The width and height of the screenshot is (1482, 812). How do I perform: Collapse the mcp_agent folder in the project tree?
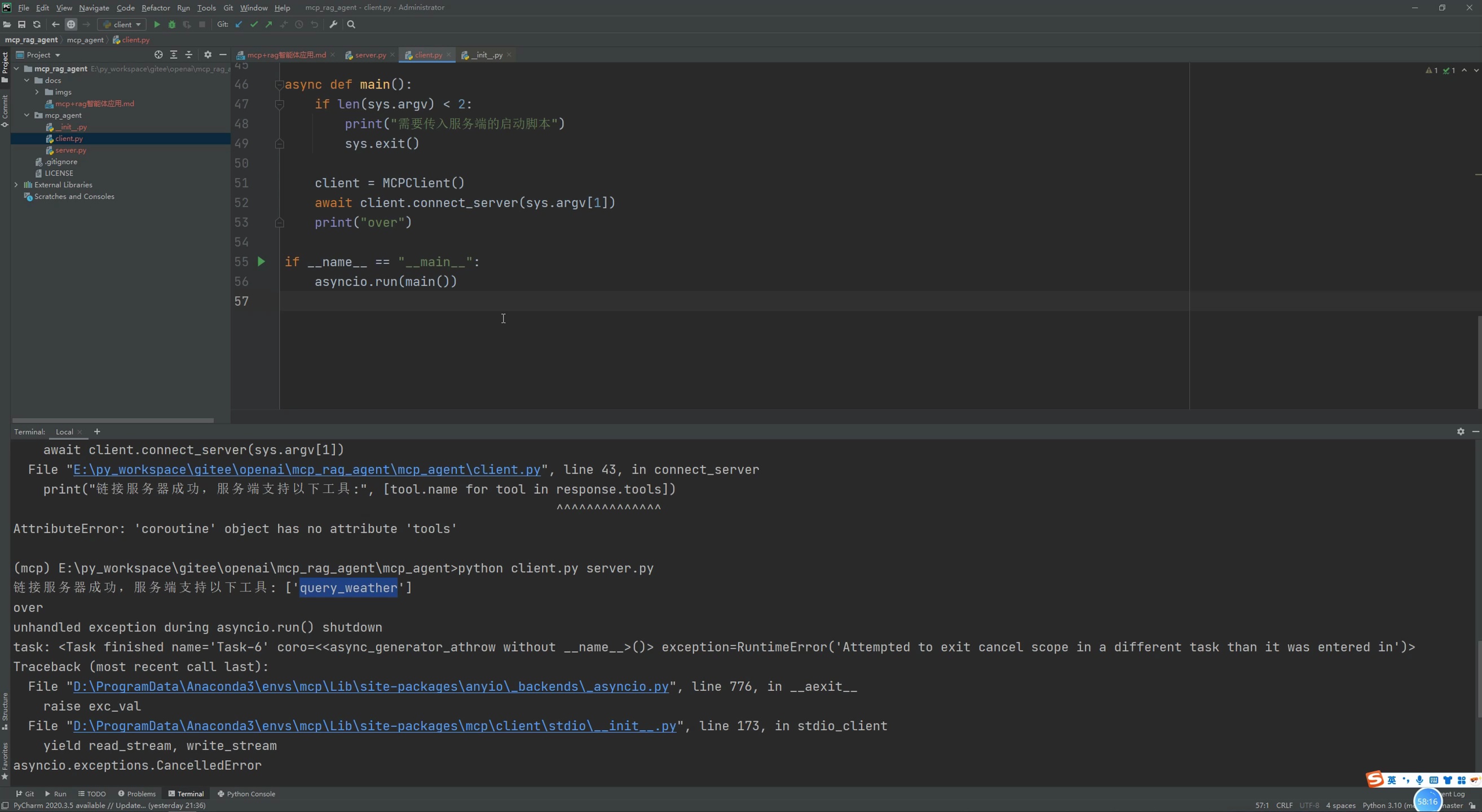tap(27, 115)
